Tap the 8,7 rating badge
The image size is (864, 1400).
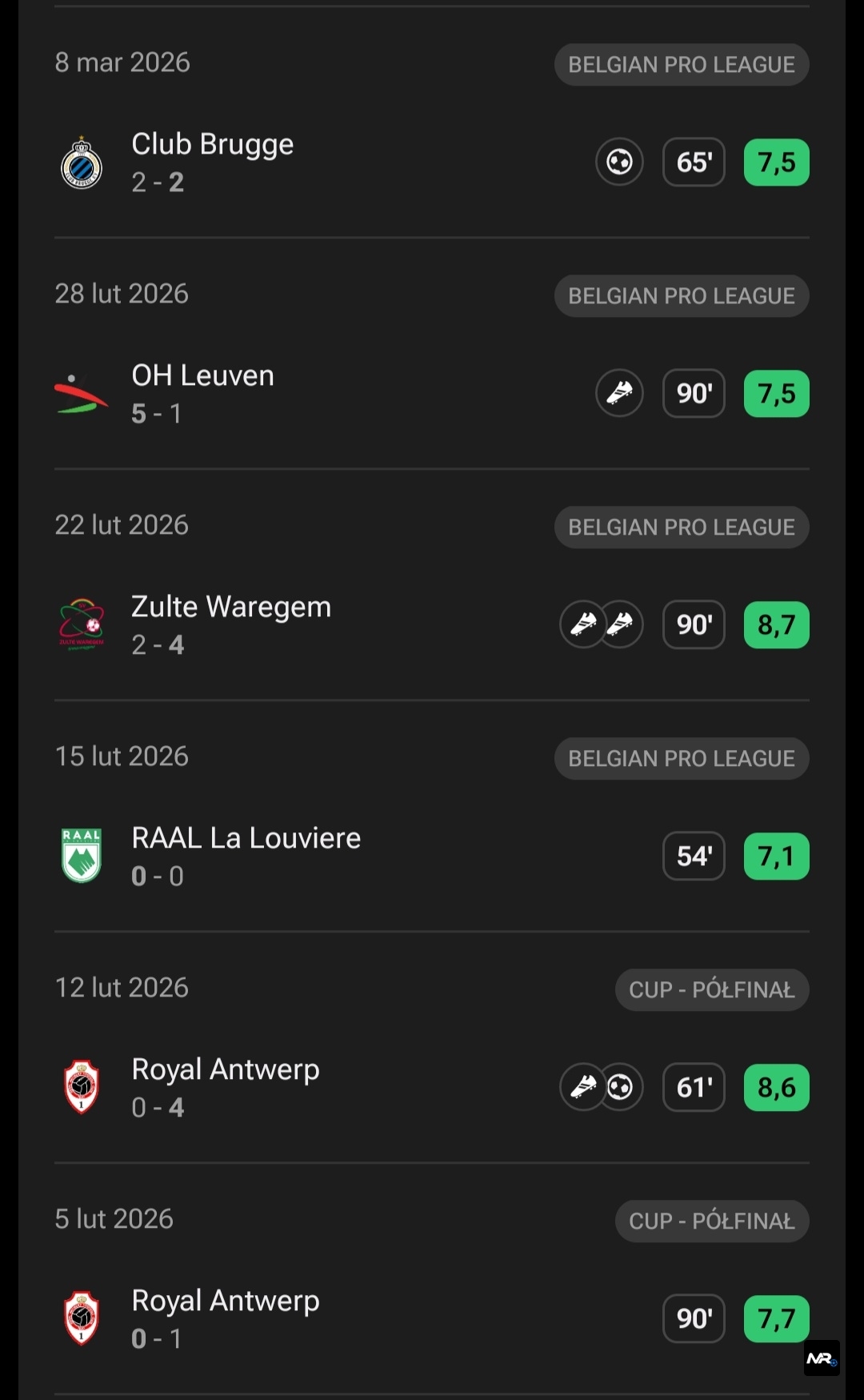coord(776,625)
